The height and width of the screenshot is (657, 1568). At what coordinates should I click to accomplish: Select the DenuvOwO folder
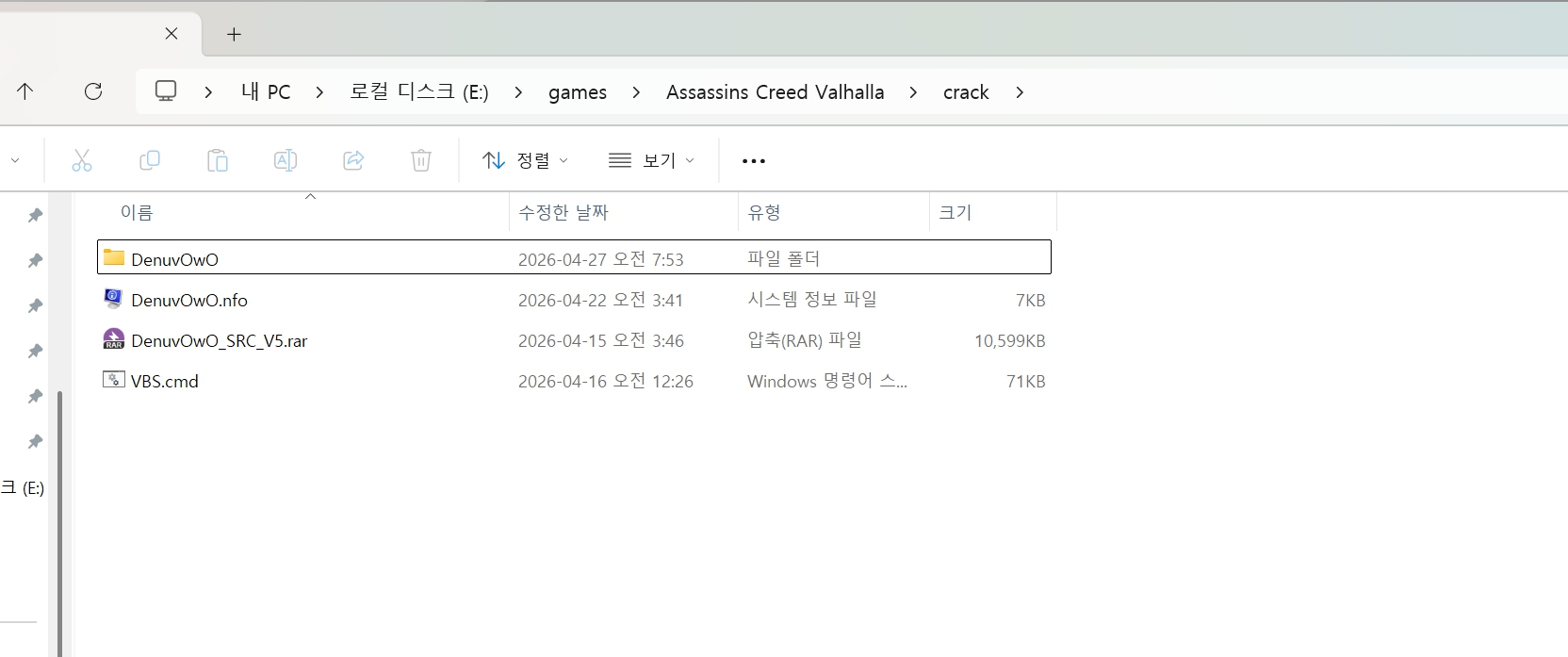tap(174, 259)
